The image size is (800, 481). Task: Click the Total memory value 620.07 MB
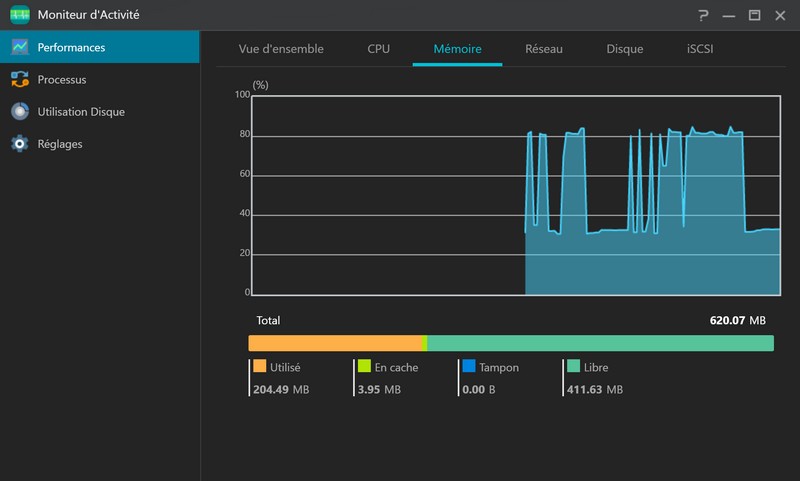point(737,320)
